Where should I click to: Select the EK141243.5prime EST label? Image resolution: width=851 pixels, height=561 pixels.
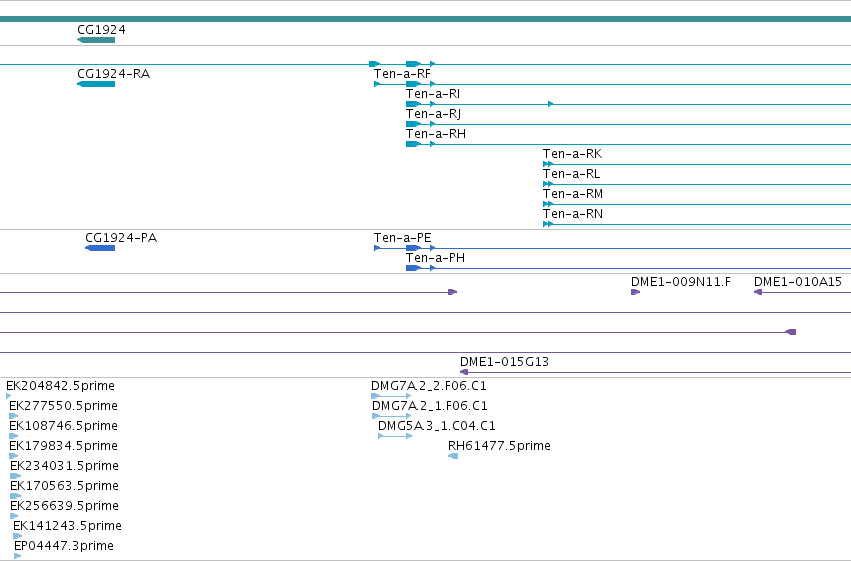click(67, 526)
